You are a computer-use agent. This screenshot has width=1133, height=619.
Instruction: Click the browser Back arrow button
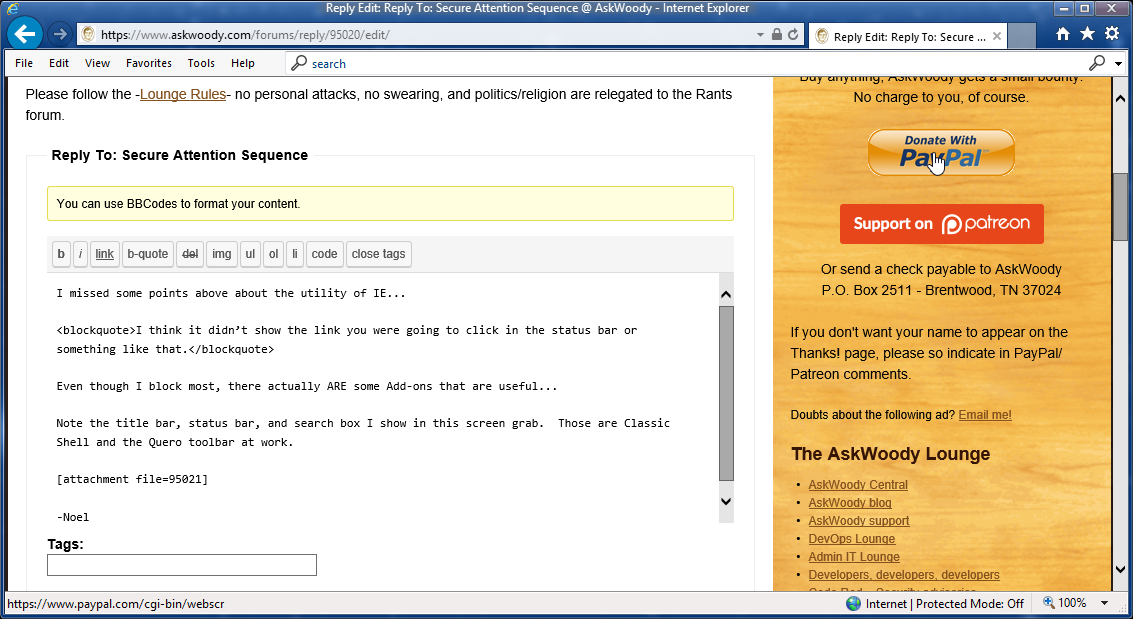click(23, 34)
